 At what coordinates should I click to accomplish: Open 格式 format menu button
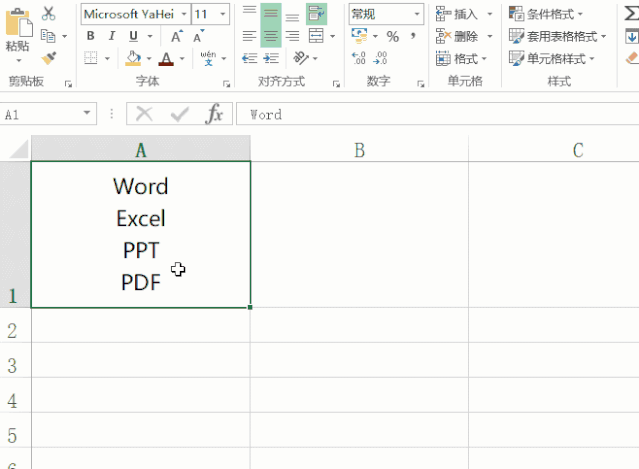[461, 59]
